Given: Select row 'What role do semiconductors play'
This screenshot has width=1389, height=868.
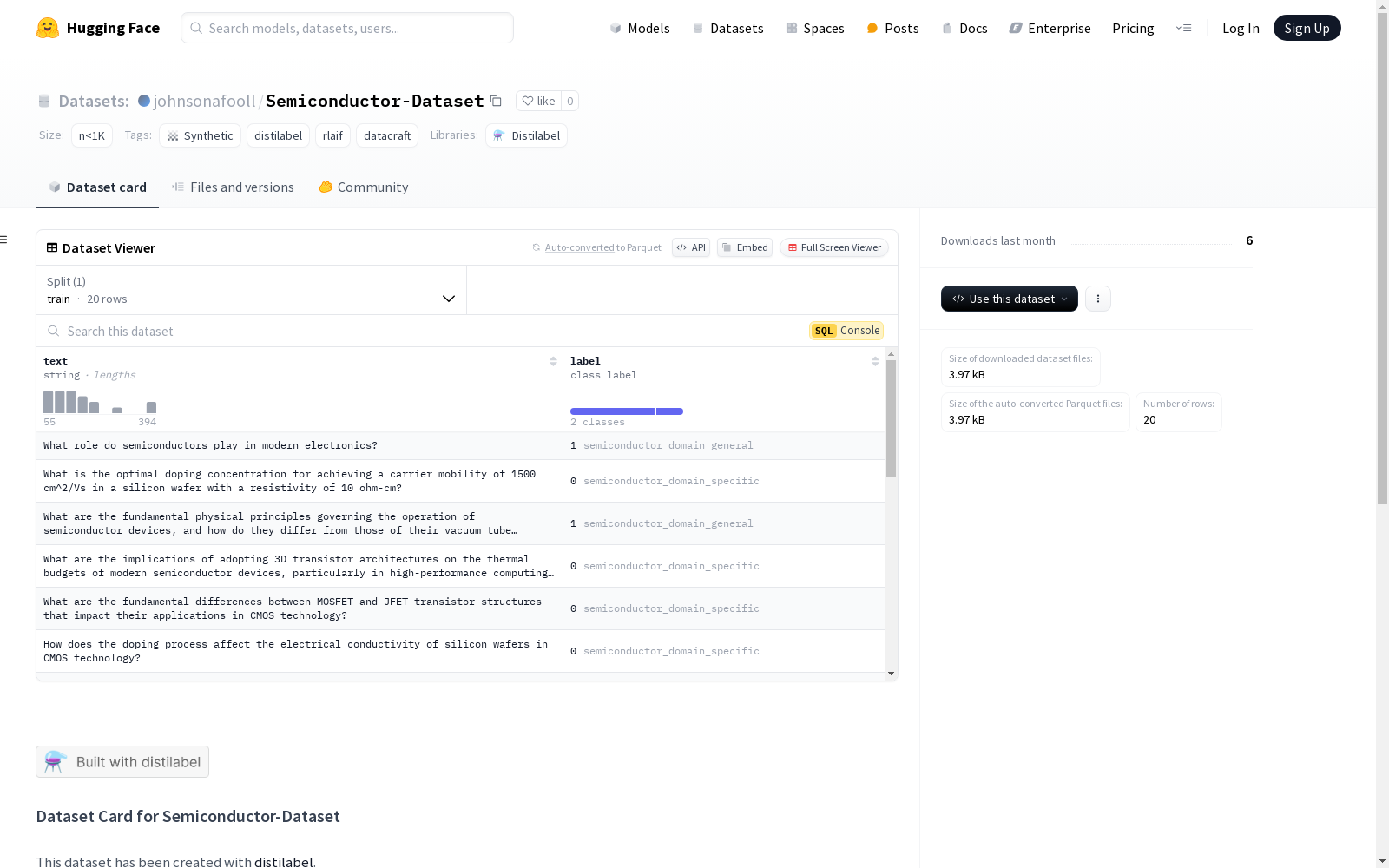Looking at the screenshot, I should tap(460, 445).
